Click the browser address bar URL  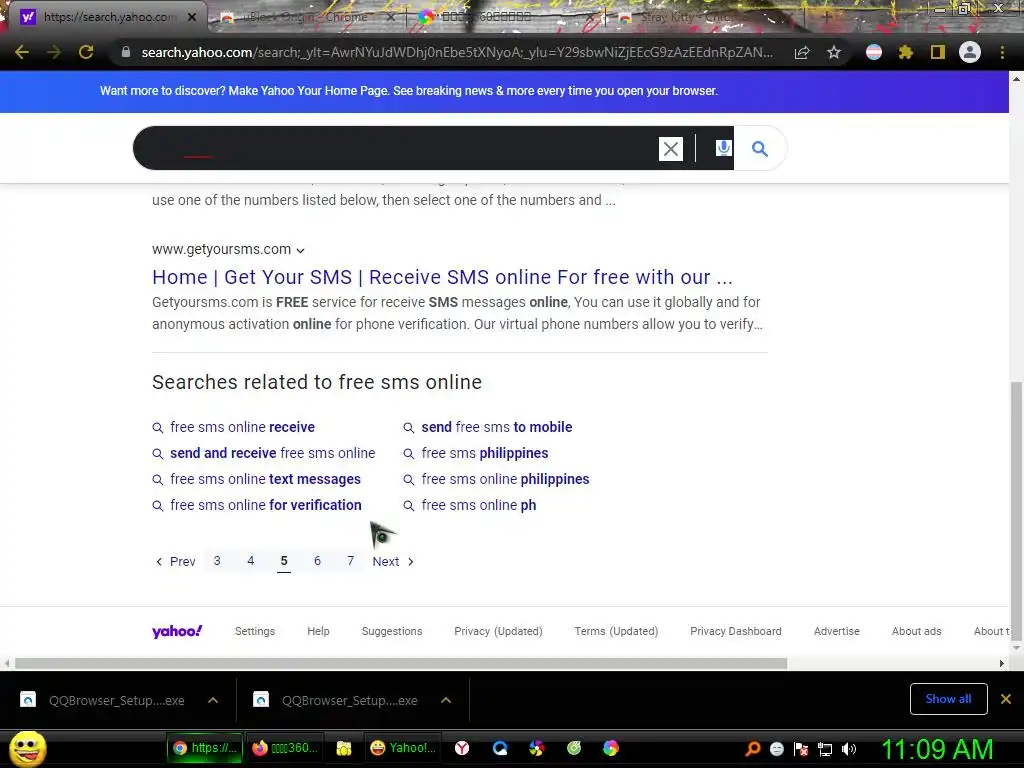[456, 52]
